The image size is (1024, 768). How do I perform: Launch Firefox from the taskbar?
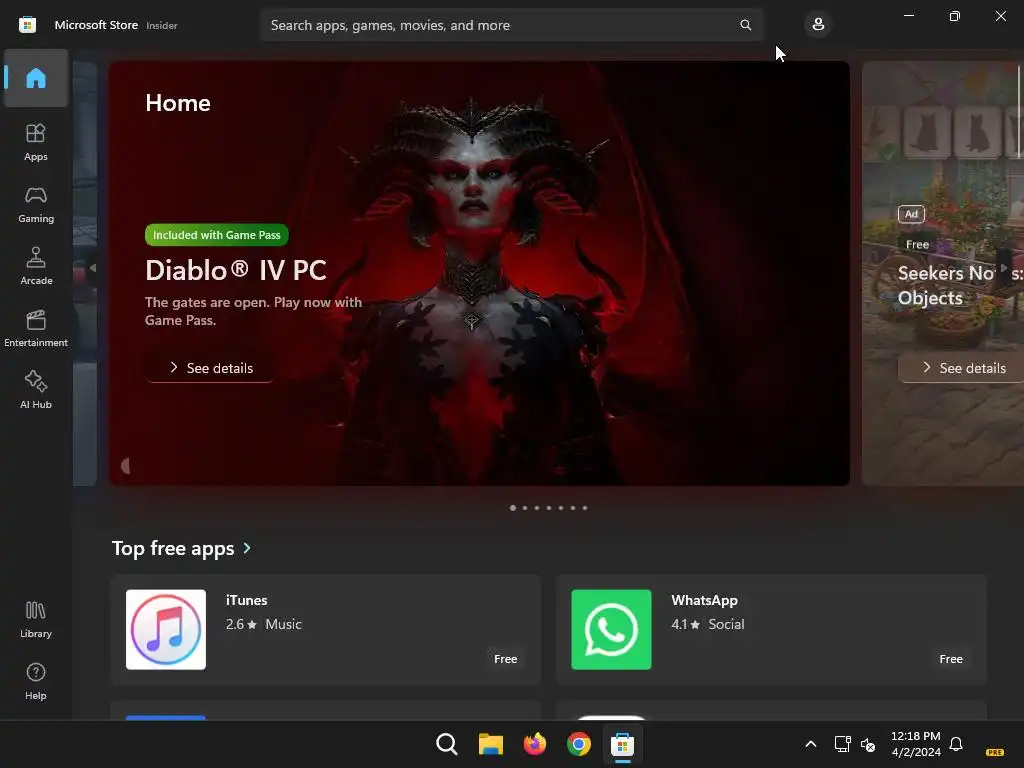coord(535,744)
